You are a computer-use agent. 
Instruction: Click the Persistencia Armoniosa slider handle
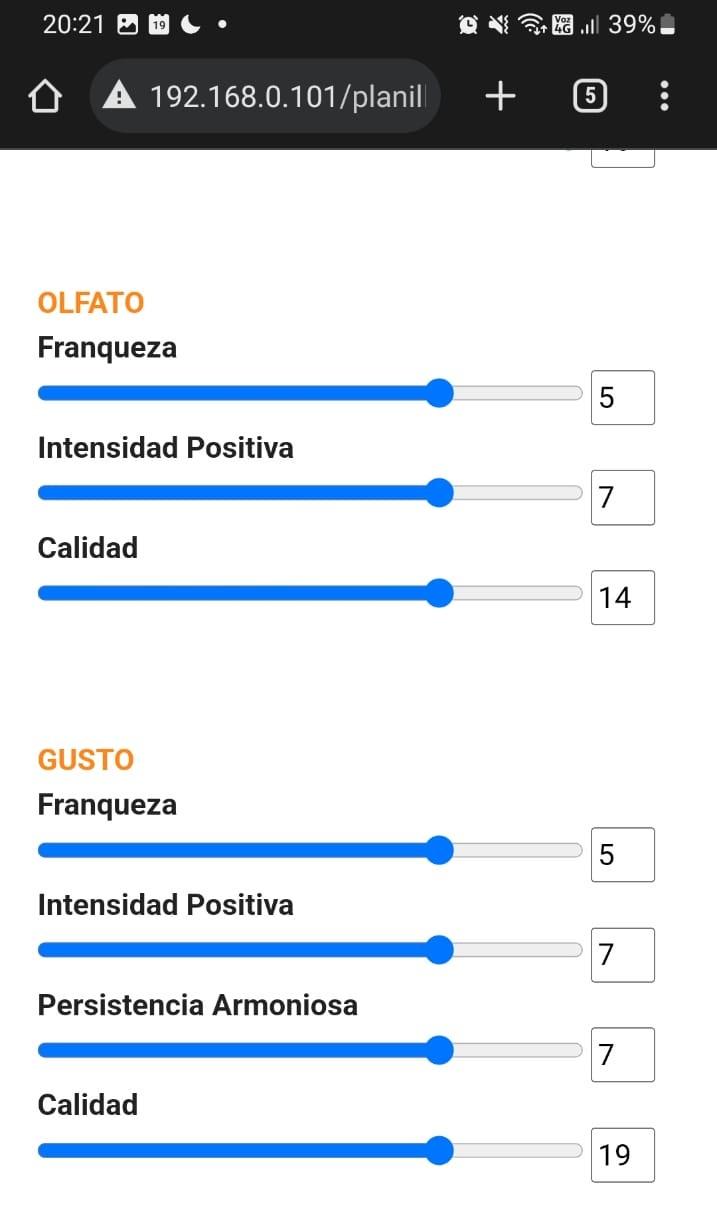[439, 1050]
